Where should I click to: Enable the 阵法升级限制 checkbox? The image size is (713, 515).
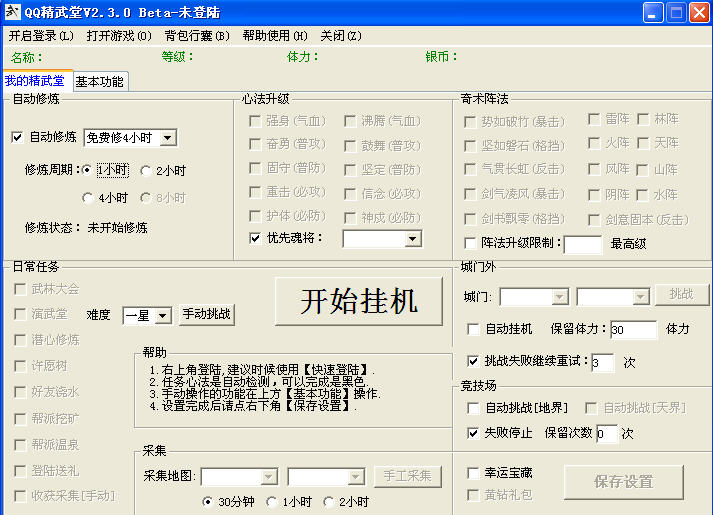(470, 243)
